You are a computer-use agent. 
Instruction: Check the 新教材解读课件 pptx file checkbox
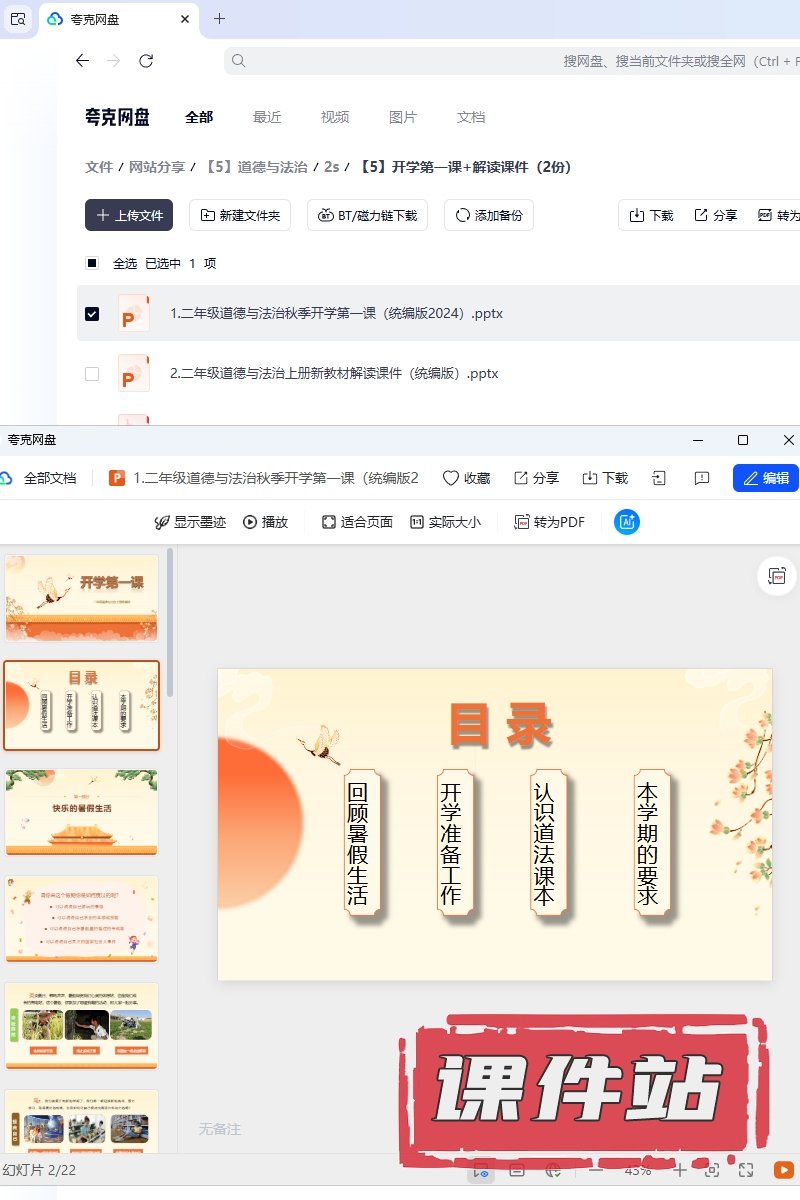(92, 374)
